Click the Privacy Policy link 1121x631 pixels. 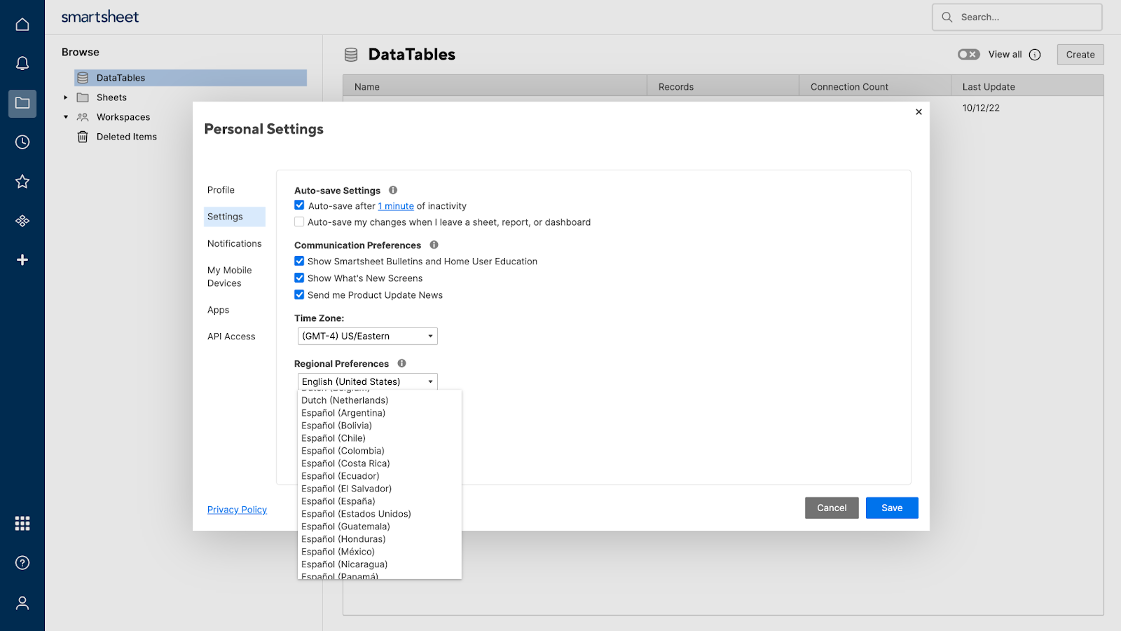pyautogui.click(x=236, y=509)
